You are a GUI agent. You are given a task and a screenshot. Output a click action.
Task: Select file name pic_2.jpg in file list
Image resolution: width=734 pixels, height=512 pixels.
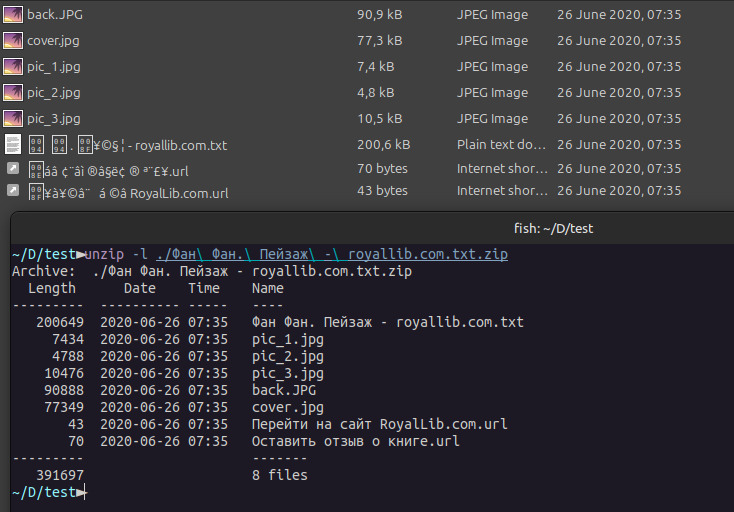pos(54,93)
